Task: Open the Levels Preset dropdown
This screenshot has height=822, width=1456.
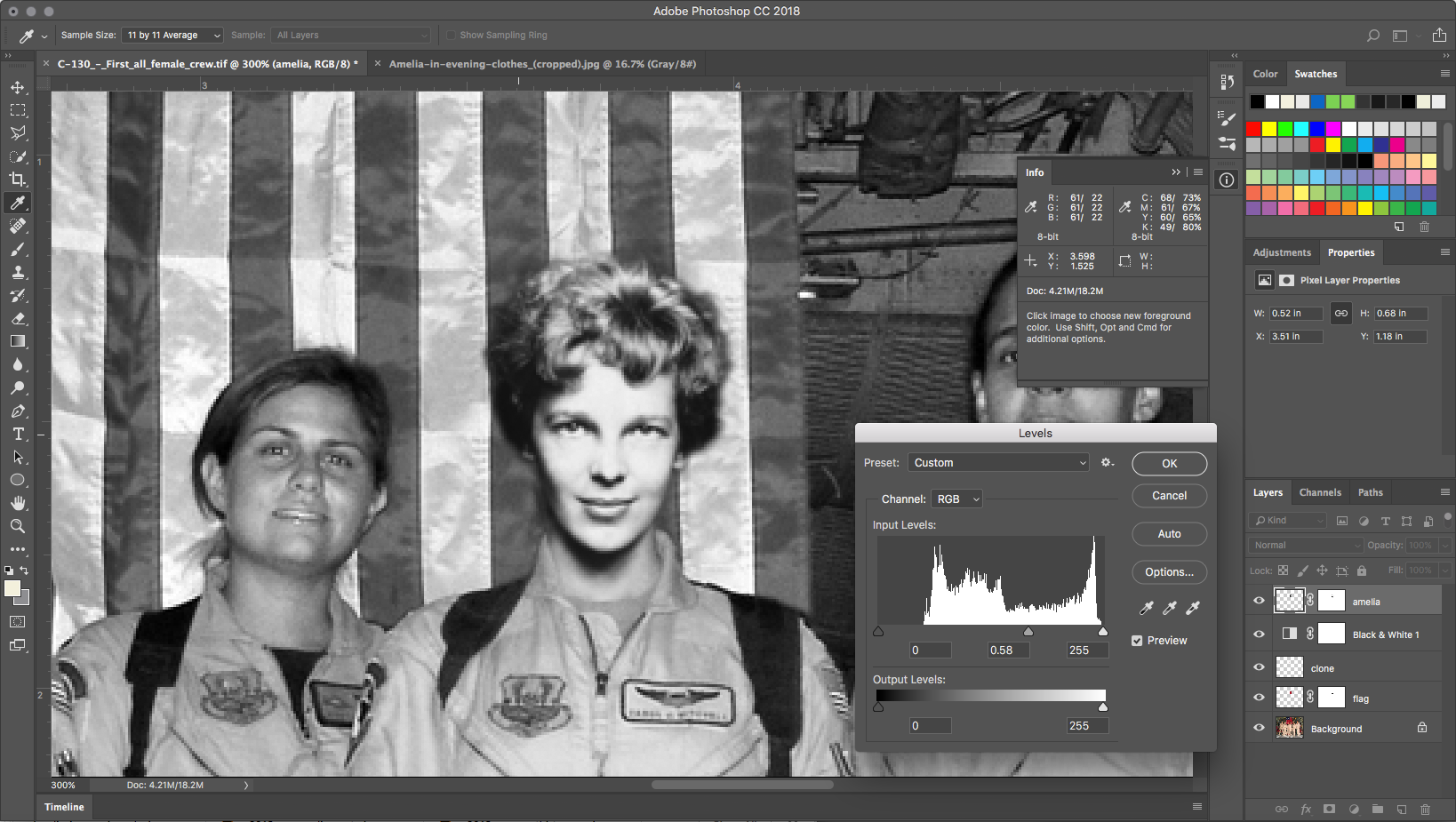Action: click(x=998, y=463)
